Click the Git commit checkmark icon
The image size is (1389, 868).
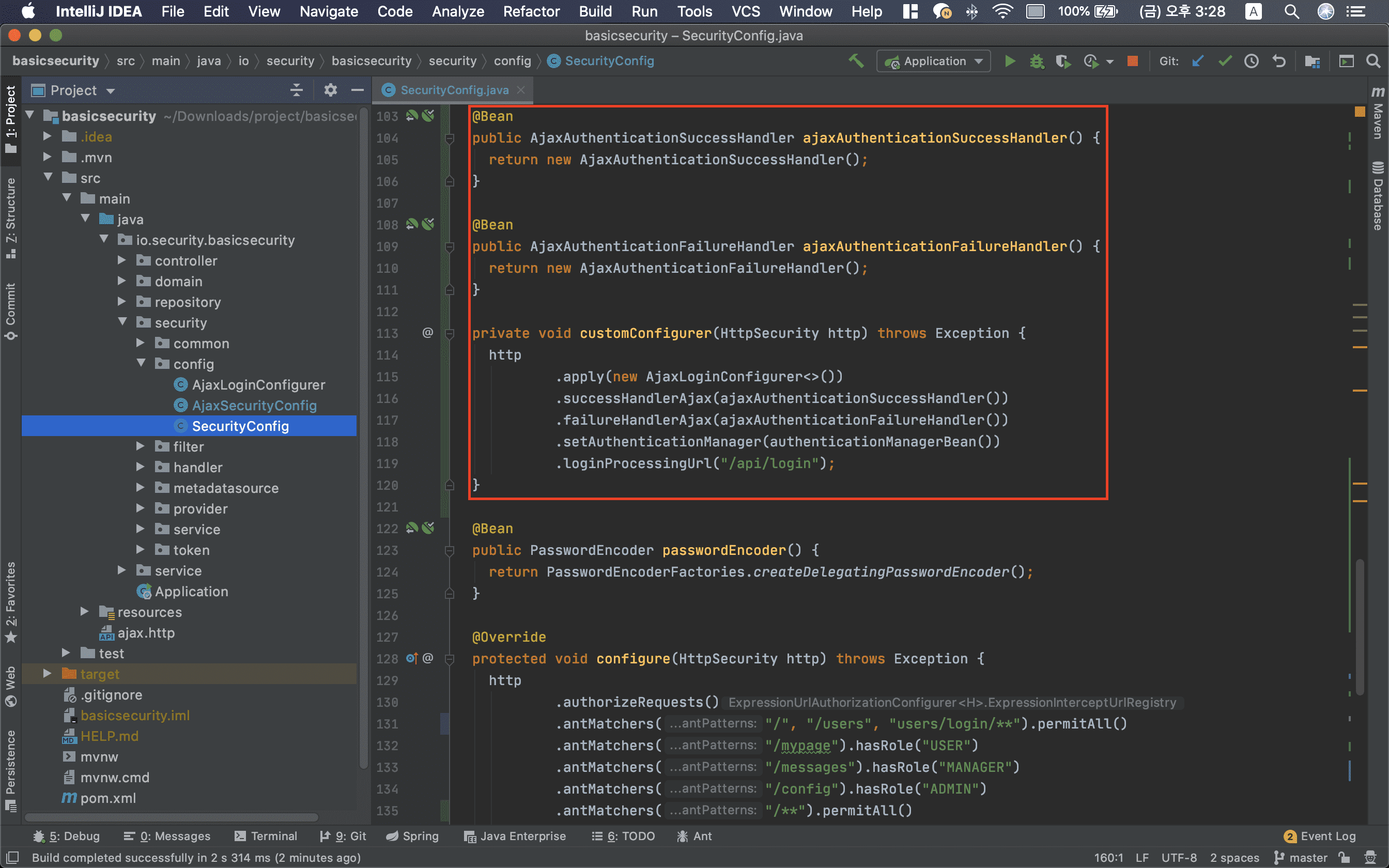tap(1224, 61)
